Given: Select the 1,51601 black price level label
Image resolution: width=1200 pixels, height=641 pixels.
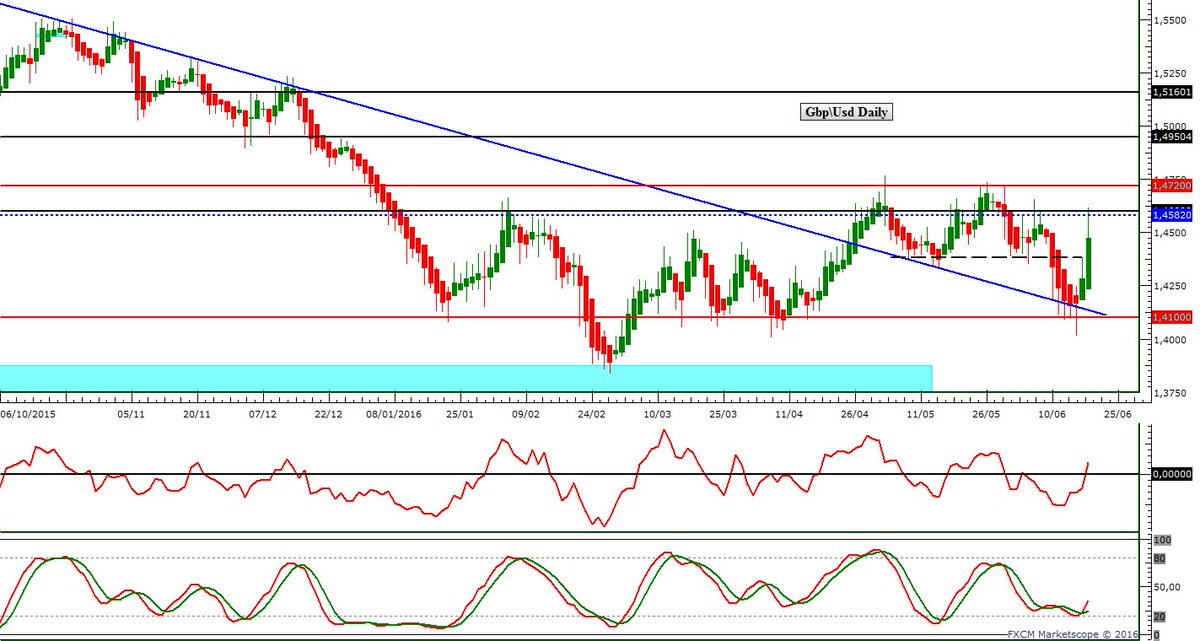Looking at the screenshot, I should (1172, 92).
